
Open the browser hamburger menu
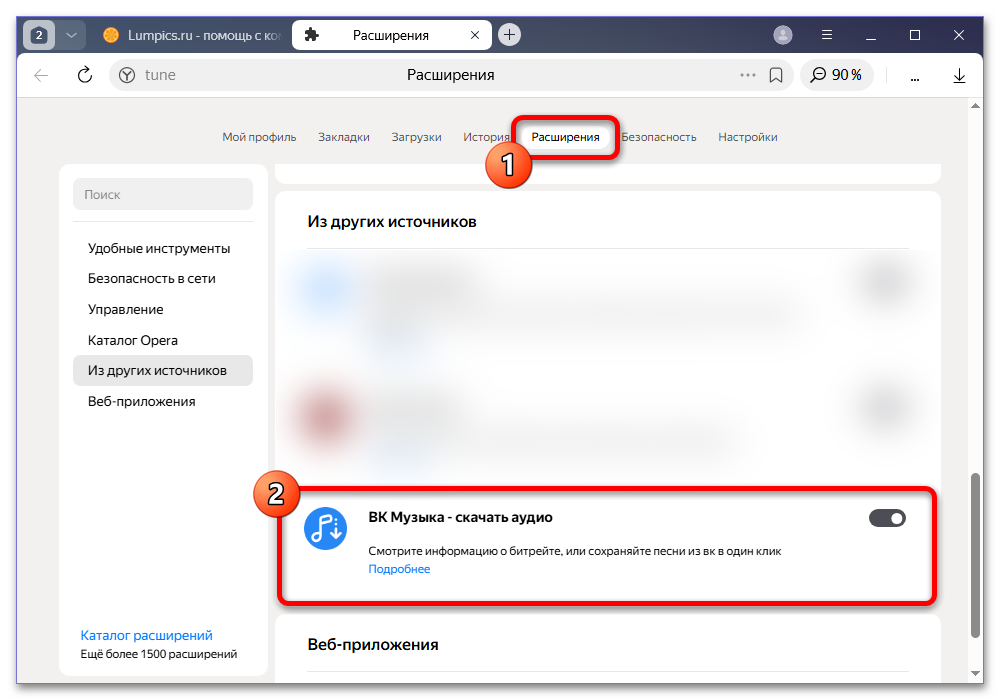point(827,35)
